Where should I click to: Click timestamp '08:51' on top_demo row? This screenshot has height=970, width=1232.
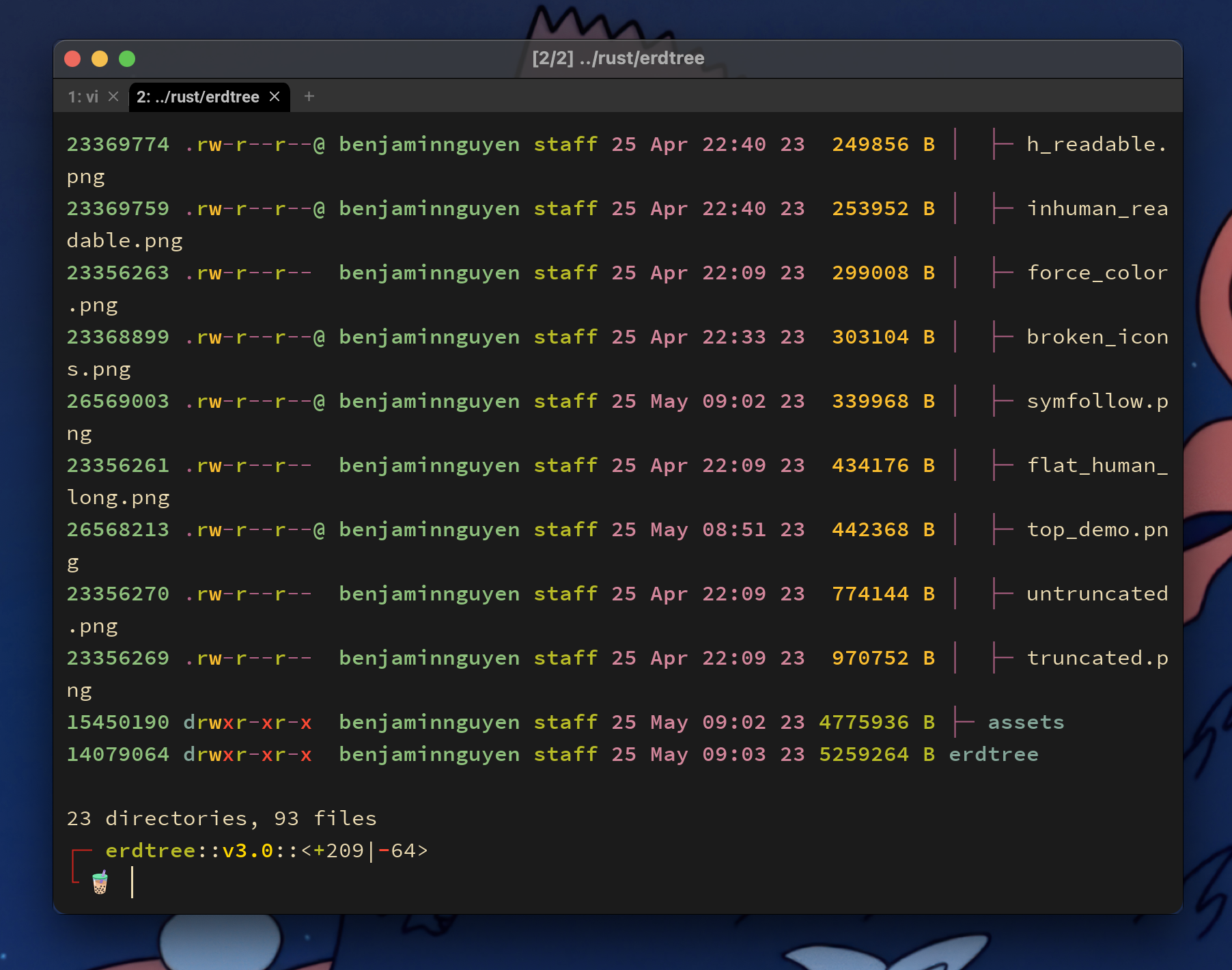click(x=734, y=529)
